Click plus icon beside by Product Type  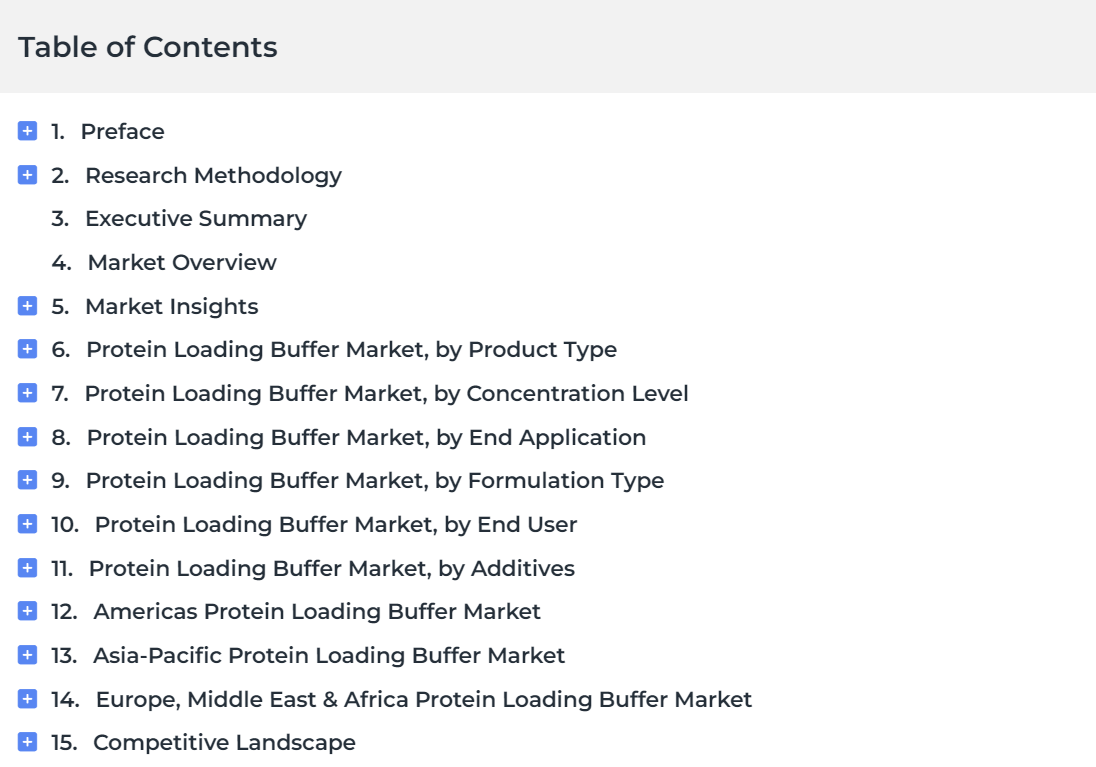click(x=27, y=349)
